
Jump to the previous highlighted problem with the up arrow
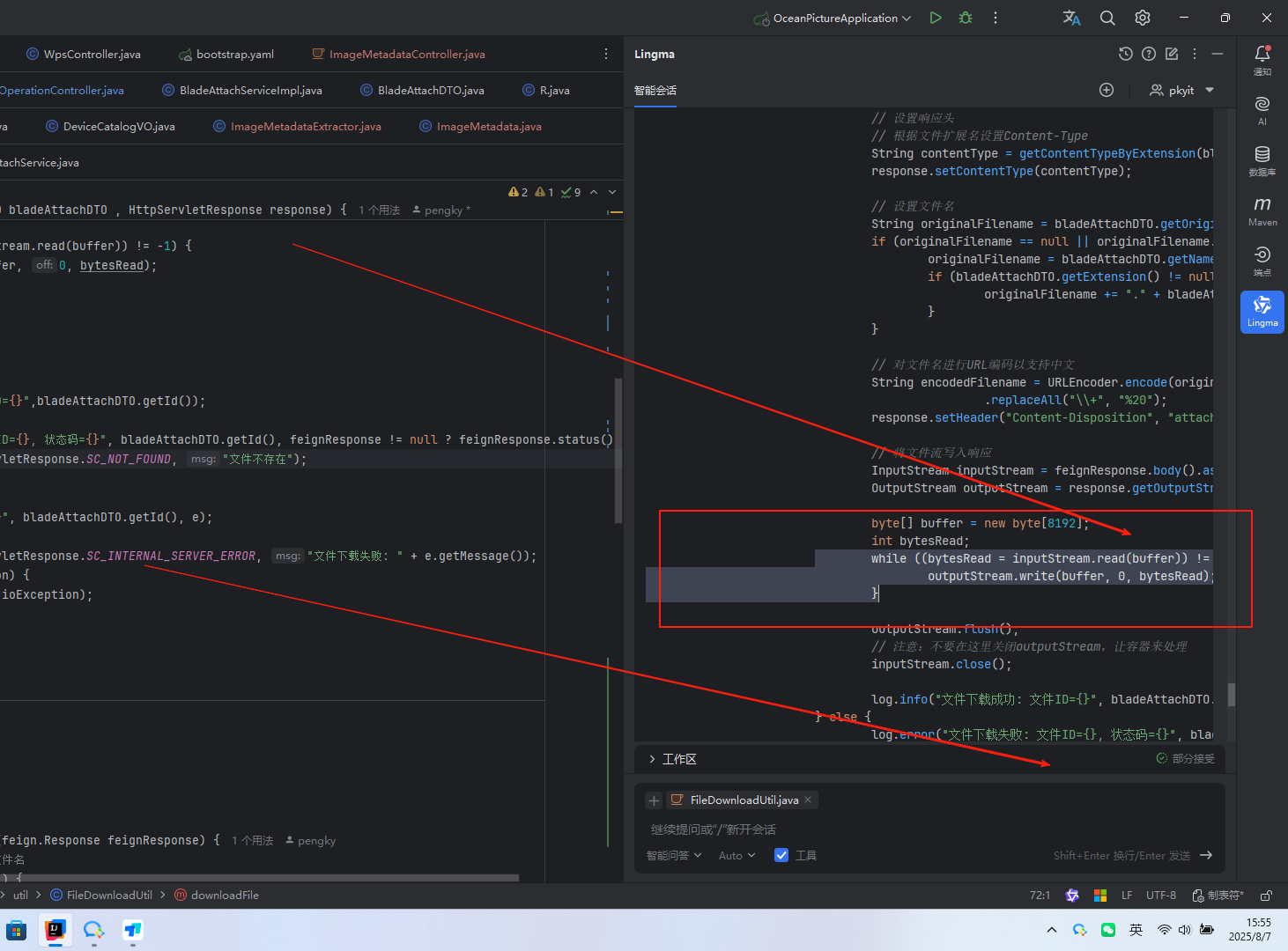tap(594, 192)
